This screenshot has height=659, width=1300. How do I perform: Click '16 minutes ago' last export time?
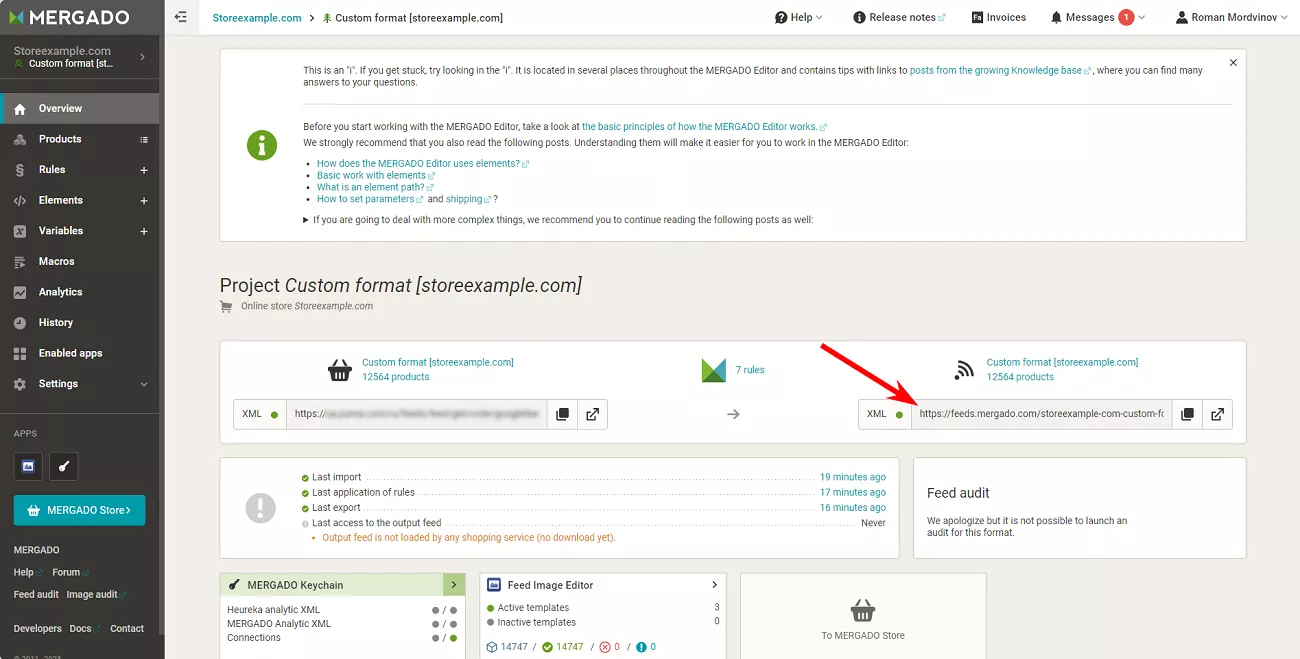point(853,507)
